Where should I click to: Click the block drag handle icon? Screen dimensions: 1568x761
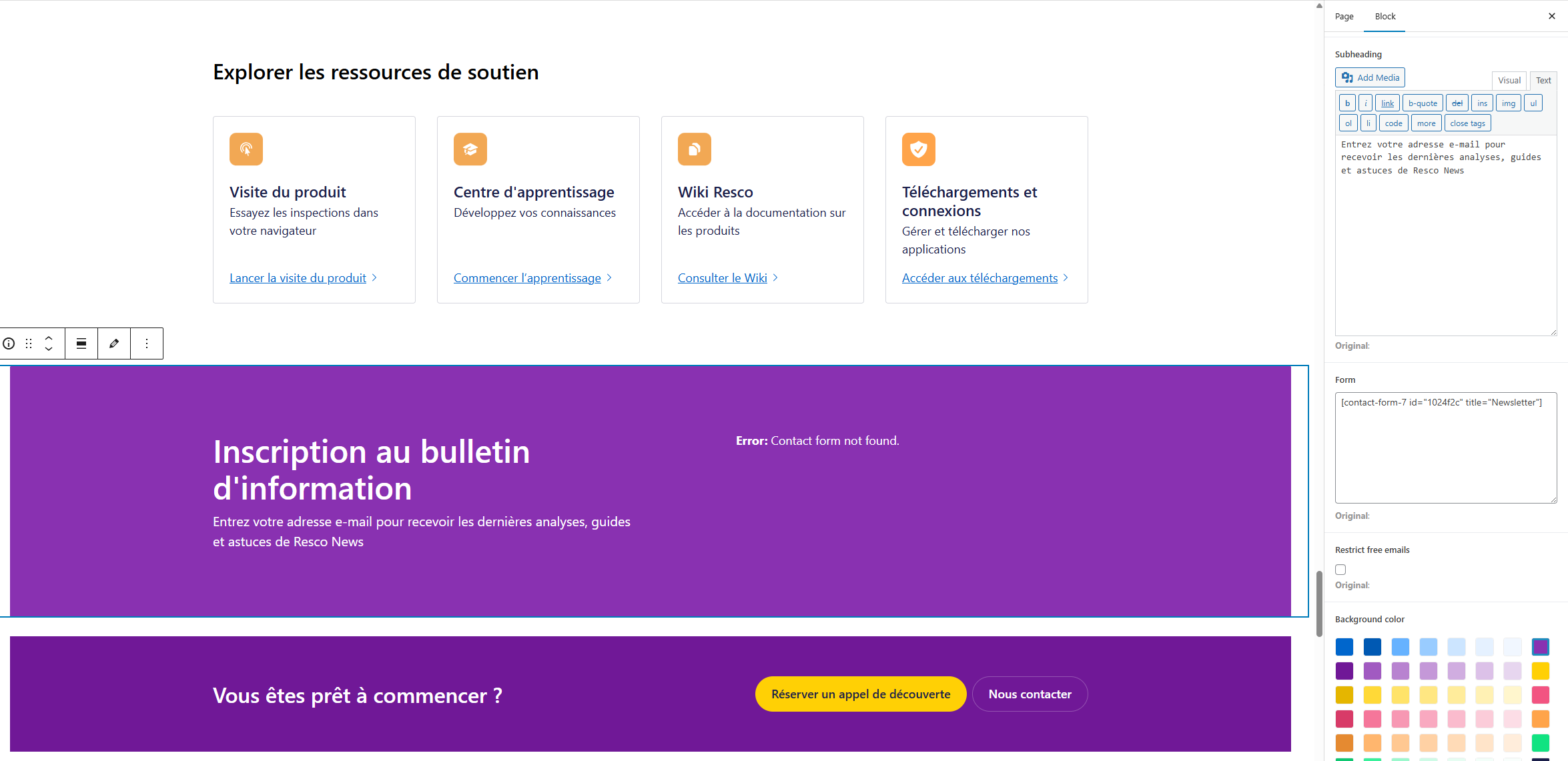coord(29,343)
